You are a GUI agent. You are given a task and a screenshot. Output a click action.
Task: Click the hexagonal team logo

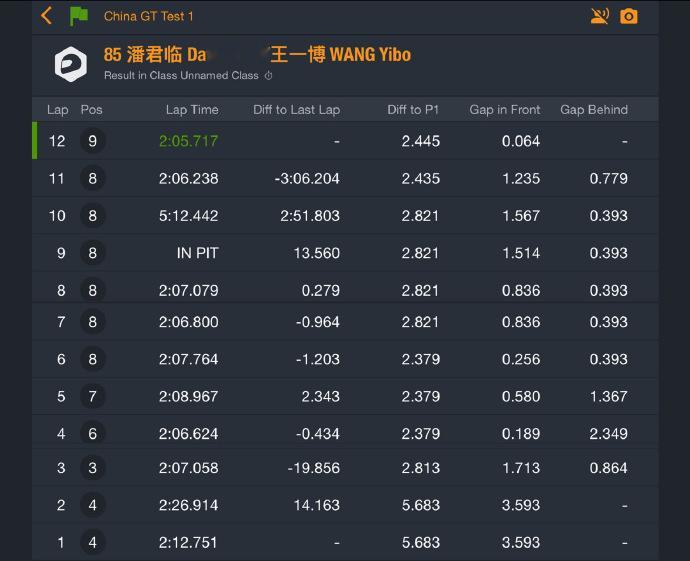(70, 64)
